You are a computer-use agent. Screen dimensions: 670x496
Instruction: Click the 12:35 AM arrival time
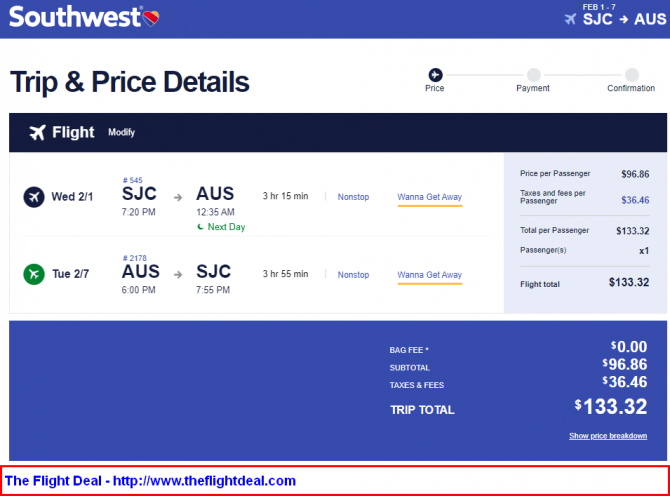tap(215, 212)
